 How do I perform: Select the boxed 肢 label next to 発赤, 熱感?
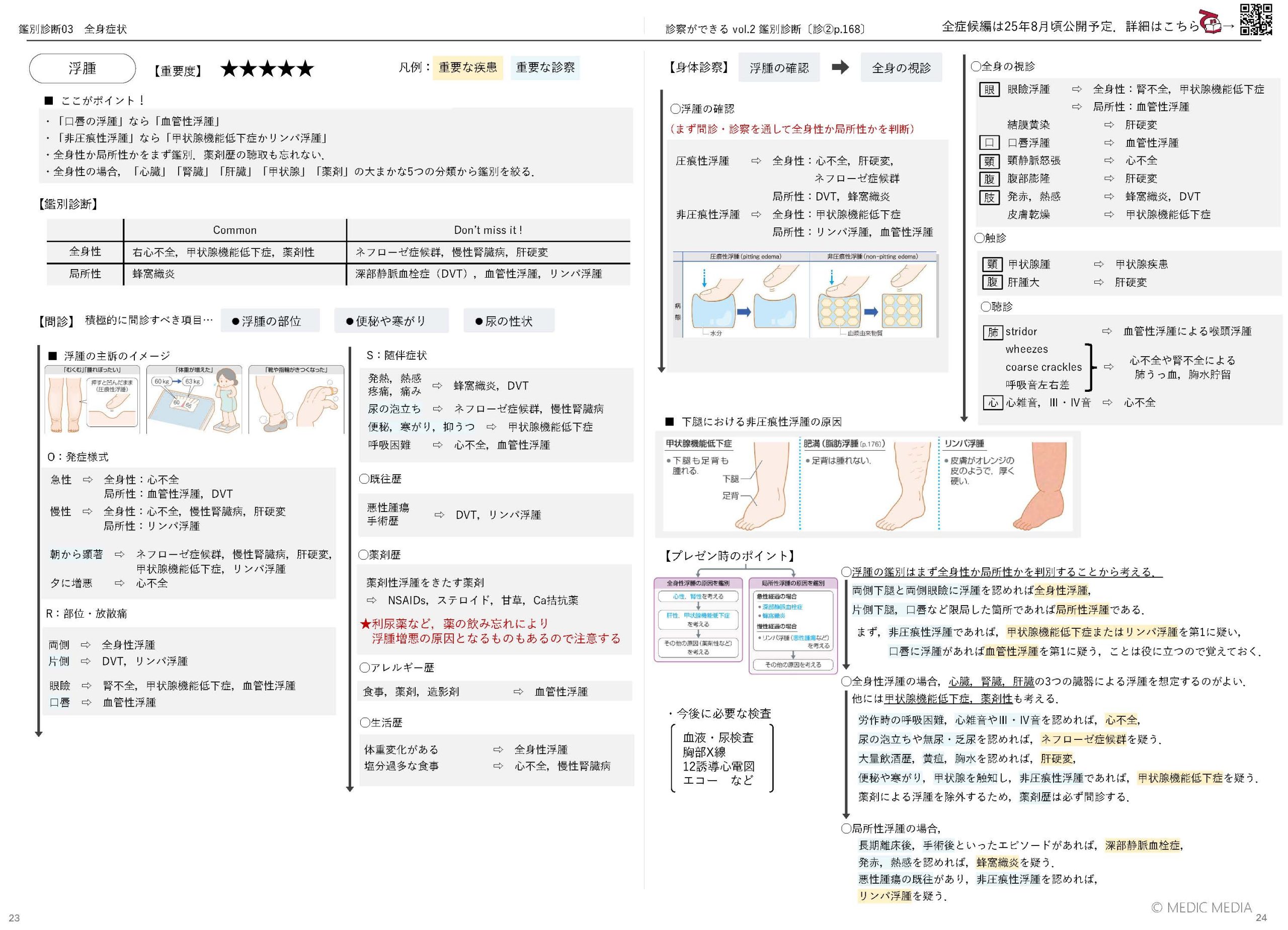click(x=989, y=197)
